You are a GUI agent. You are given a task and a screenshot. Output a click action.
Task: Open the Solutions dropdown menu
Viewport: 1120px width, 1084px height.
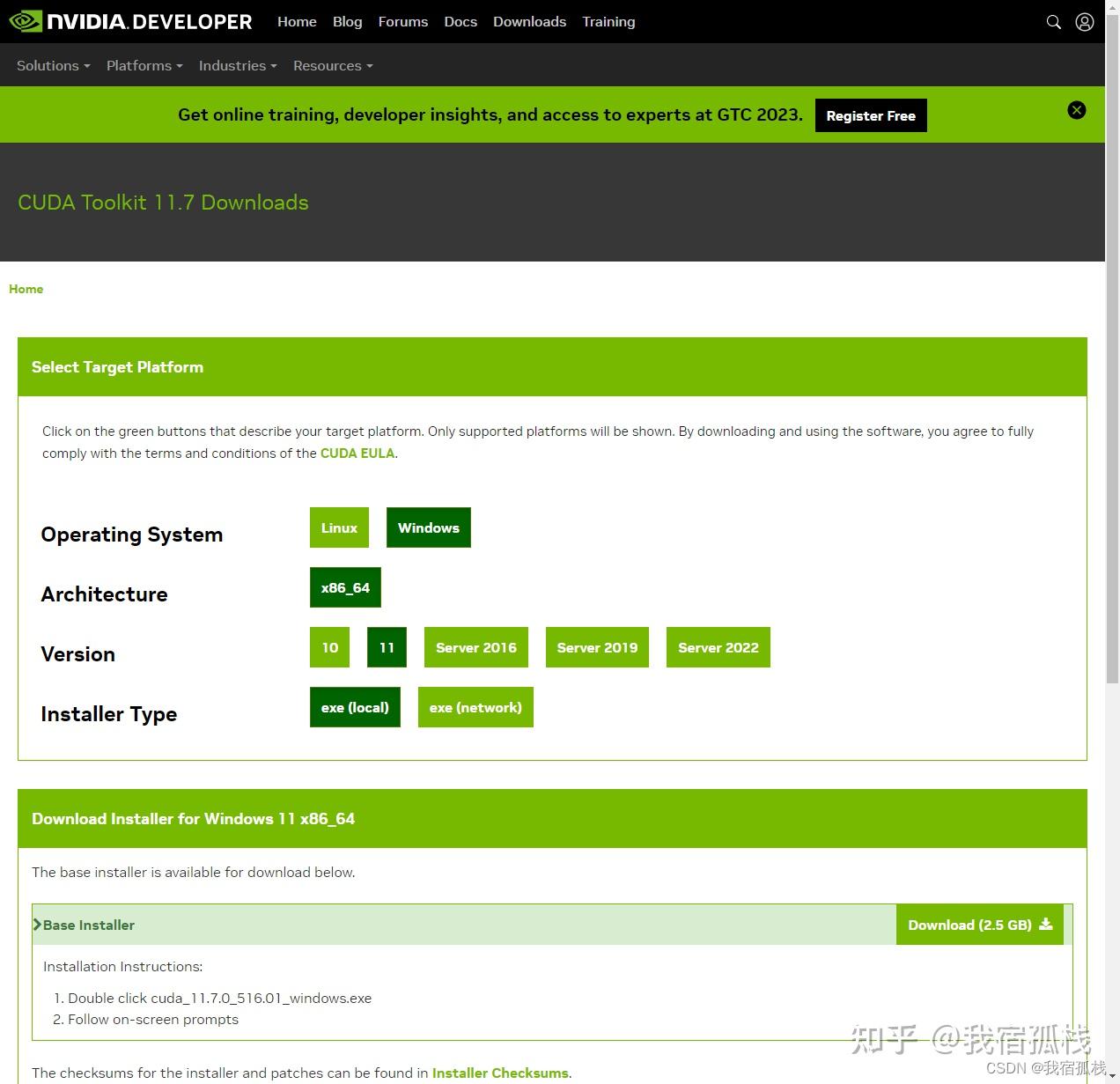point(53,65)
